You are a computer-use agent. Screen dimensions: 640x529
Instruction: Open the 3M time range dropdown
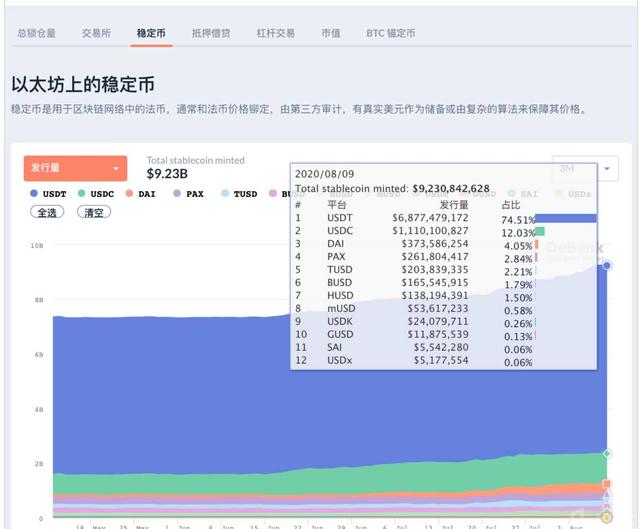[585, 168]
